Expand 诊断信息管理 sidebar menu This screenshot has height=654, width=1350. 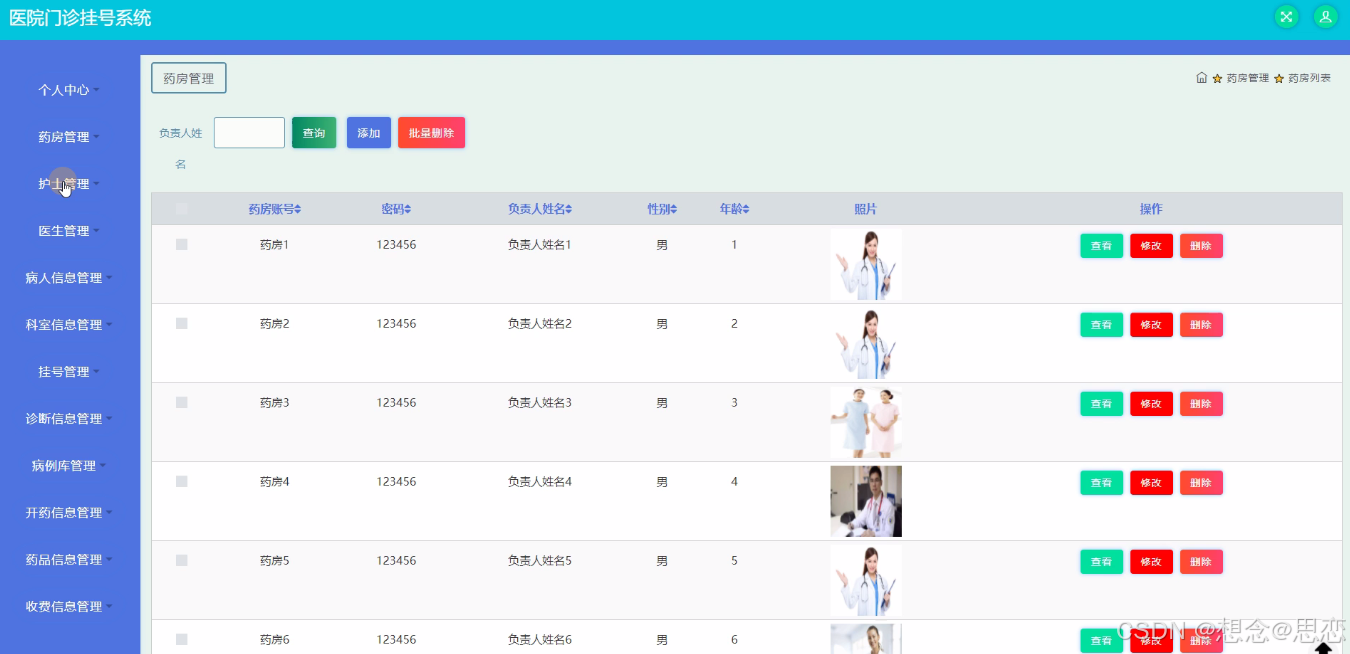(x=69, y=419)
